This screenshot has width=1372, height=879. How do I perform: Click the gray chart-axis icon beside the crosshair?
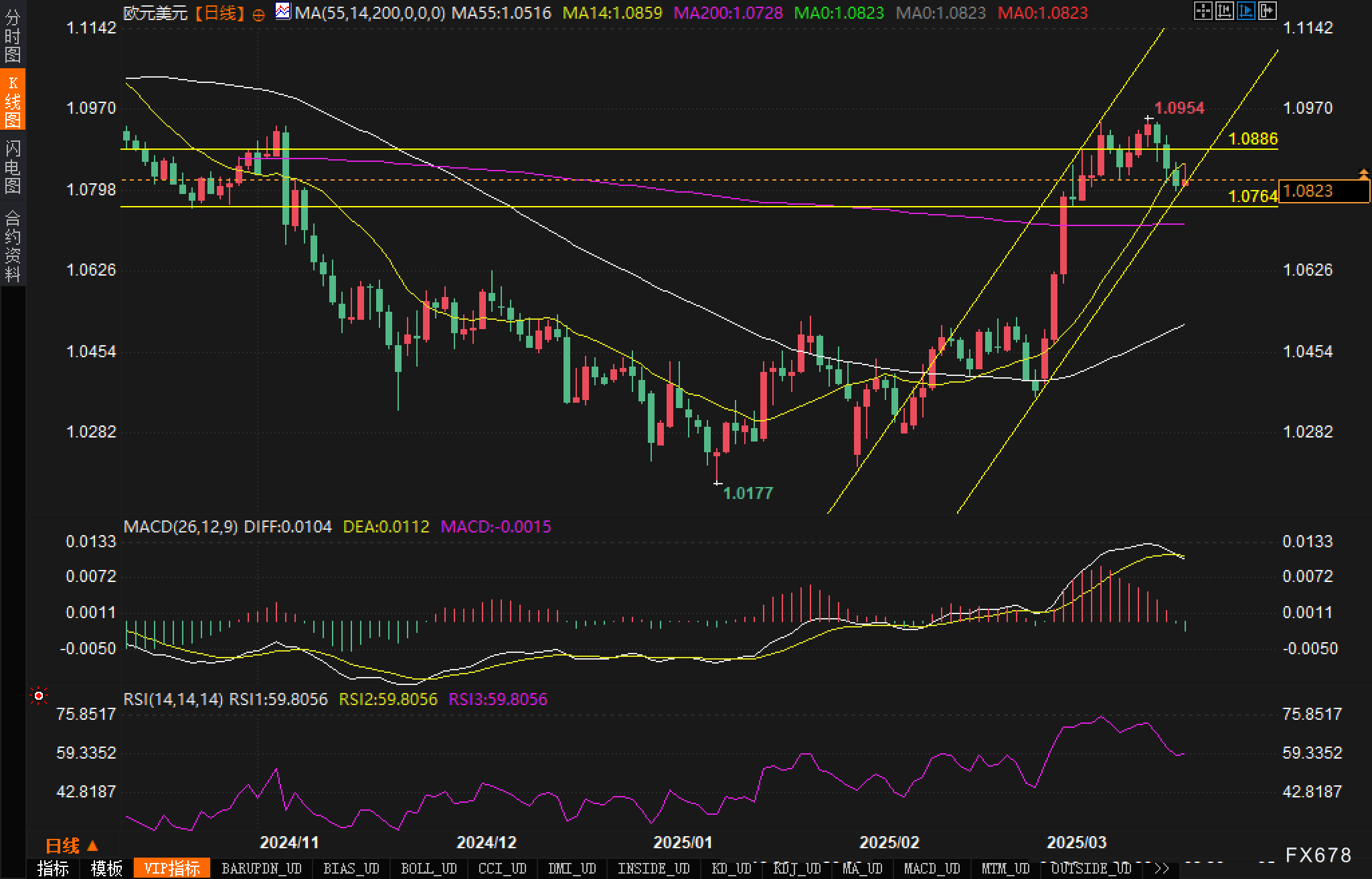pyautogui.click(x=1224, y=11)
